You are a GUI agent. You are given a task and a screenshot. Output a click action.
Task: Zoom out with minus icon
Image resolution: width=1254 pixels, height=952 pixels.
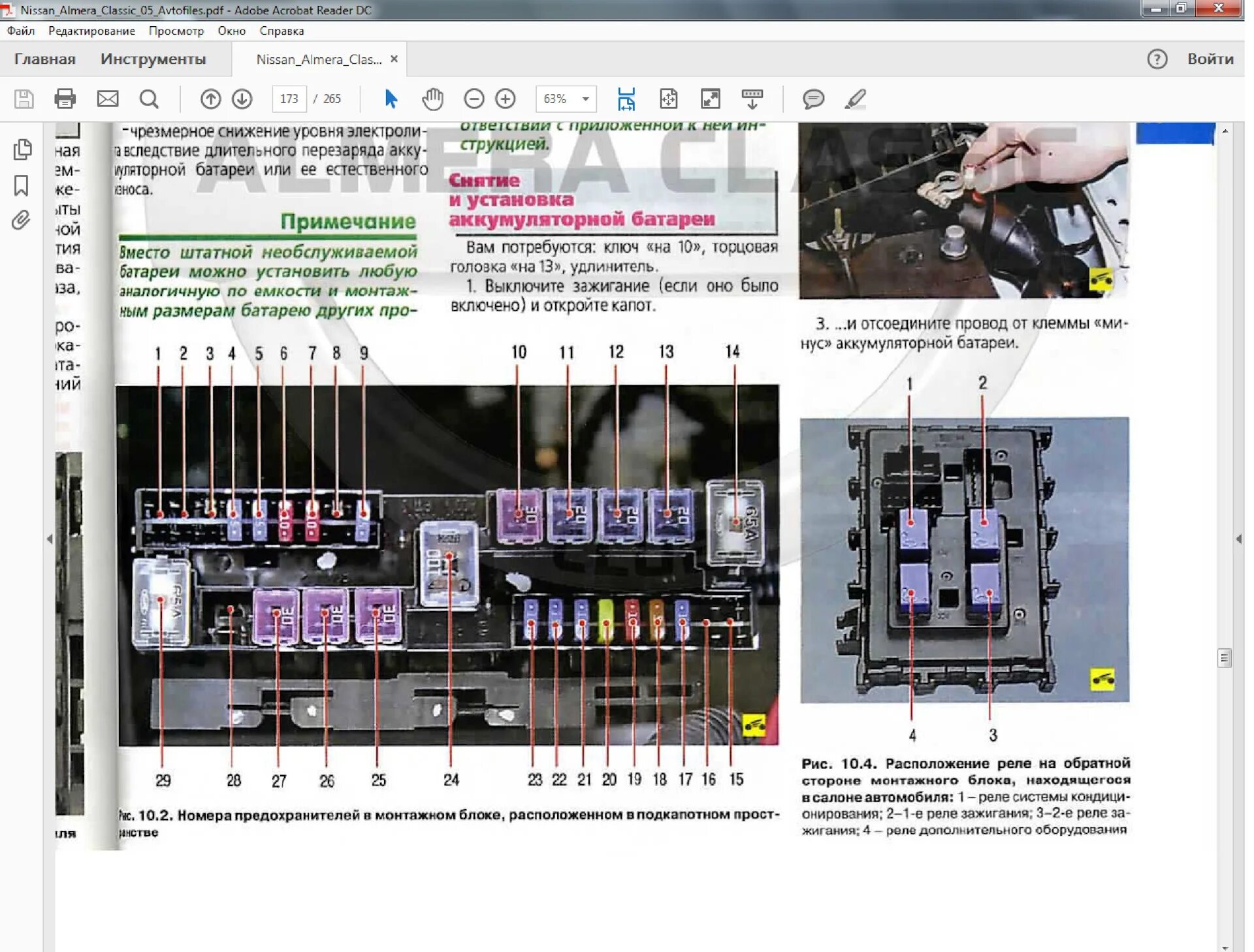[474, 99]
